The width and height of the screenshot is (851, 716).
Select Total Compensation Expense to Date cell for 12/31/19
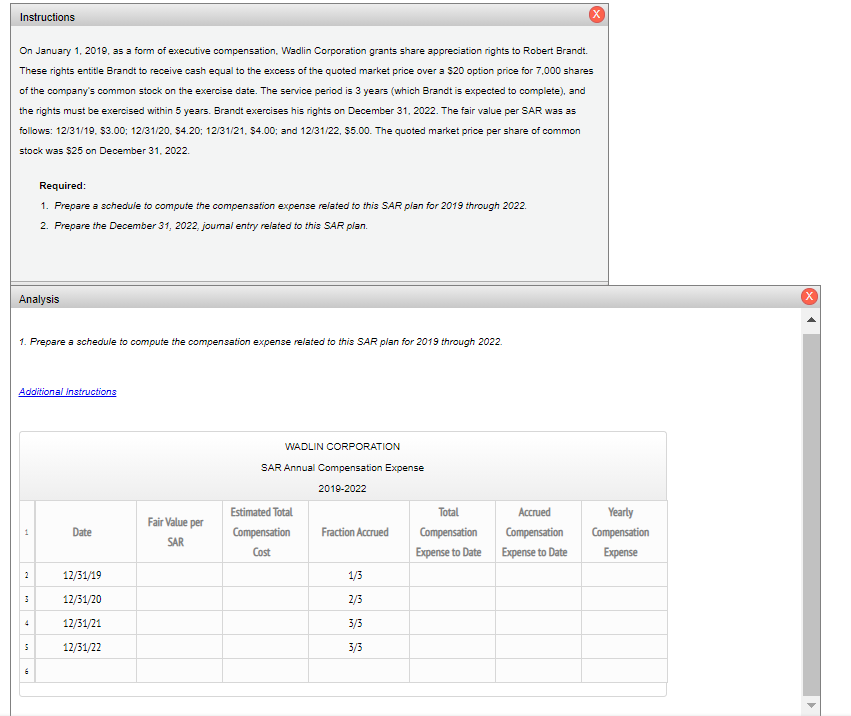point(452,575)
